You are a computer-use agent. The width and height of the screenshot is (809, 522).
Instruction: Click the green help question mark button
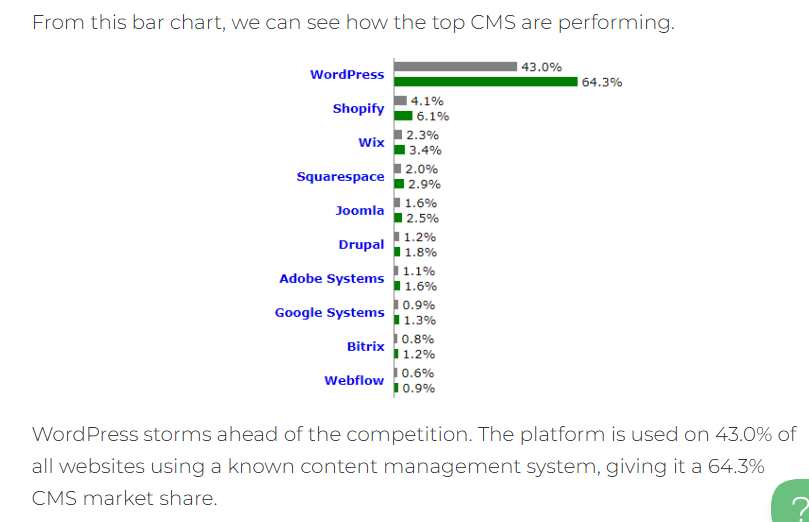coord(793,505)
